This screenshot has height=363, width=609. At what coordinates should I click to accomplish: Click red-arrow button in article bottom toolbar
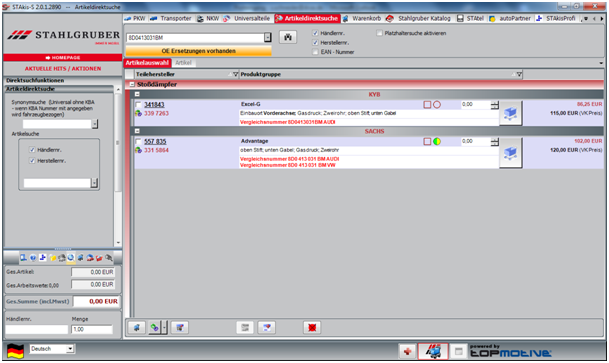267,328
